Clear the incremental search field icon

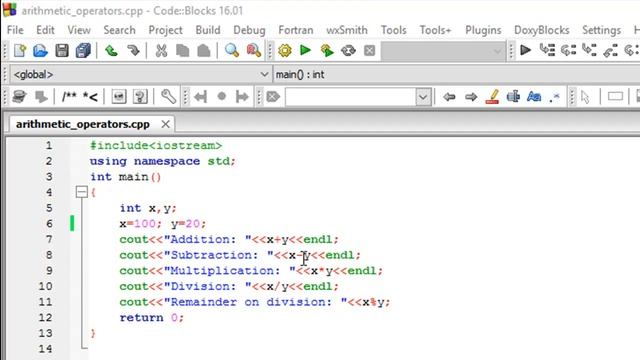click(x=273, y=97)
